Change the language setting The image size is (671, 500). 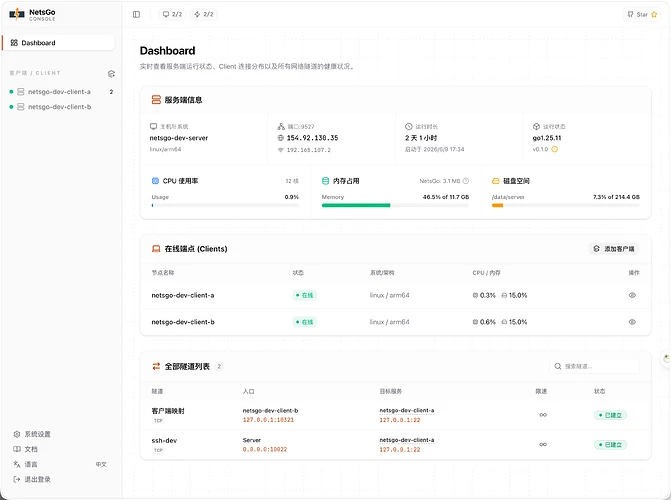[x=60, y=464]
